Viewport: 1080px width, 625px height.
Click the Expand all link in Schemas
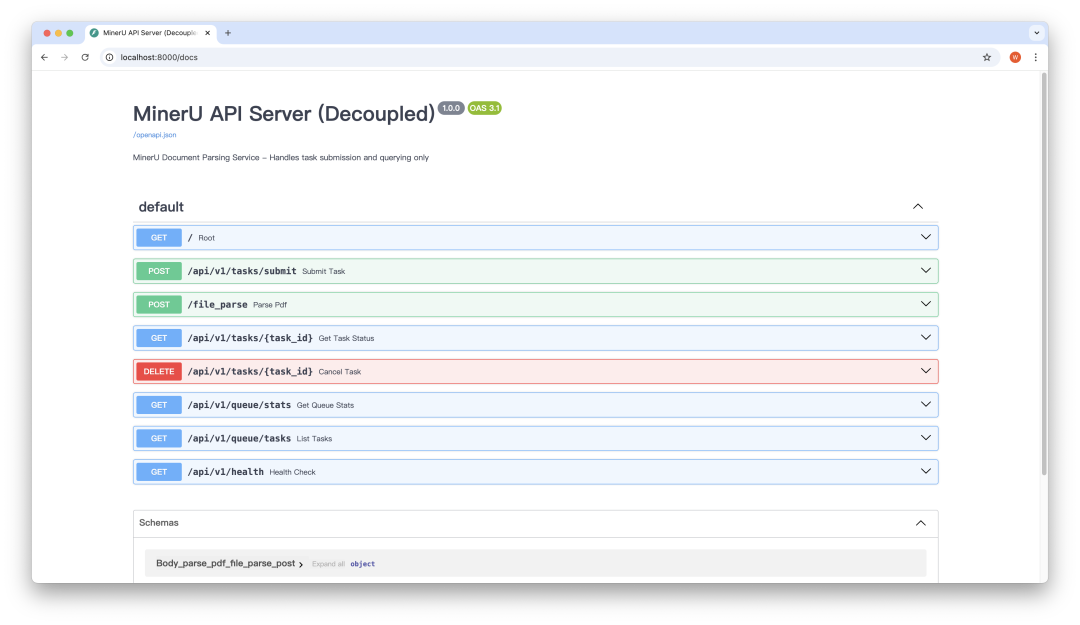328,564
